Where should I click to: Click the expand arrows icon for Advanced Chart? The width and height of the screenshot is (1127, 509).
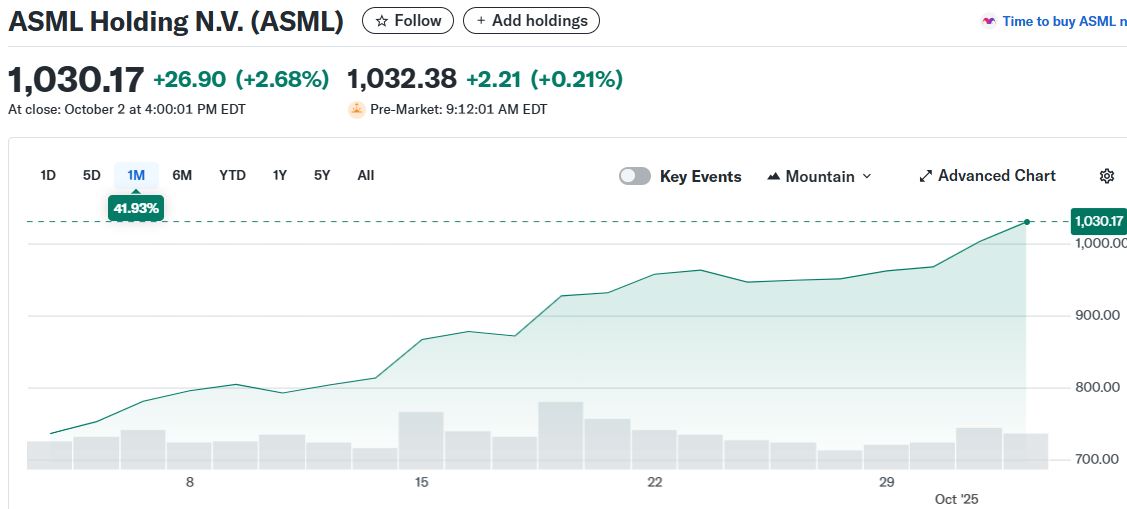coord(925,176)
